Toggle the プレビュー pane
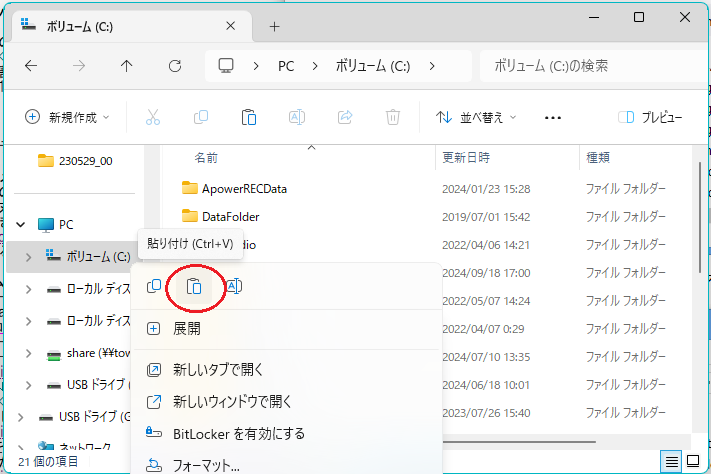Image resolution: width=711 pixels, height=474 pixels. [x=650, y=117]
